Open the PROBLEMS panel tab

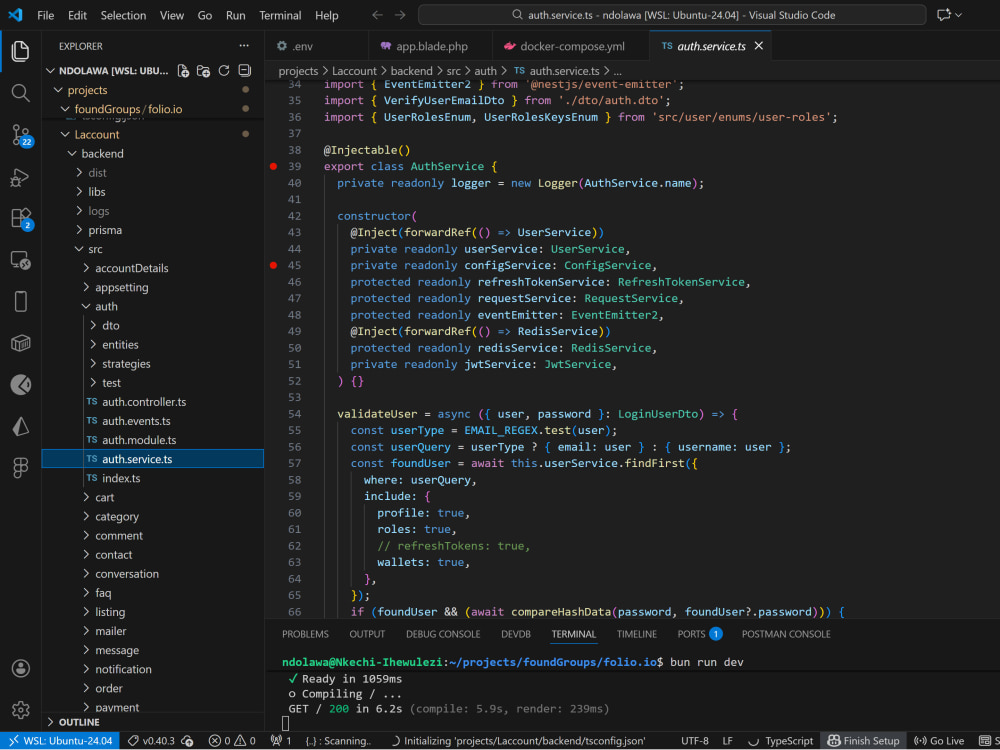point(305,634)
